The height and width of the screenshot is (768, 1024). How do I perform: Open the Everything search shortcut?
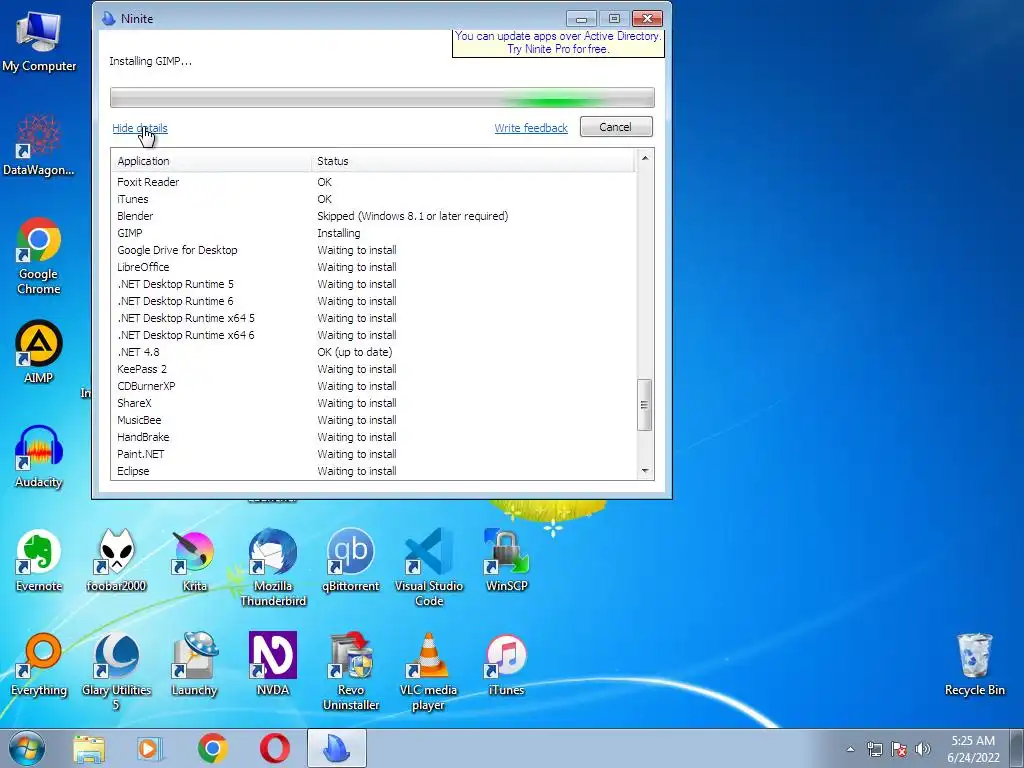click(x=39, y=665)
